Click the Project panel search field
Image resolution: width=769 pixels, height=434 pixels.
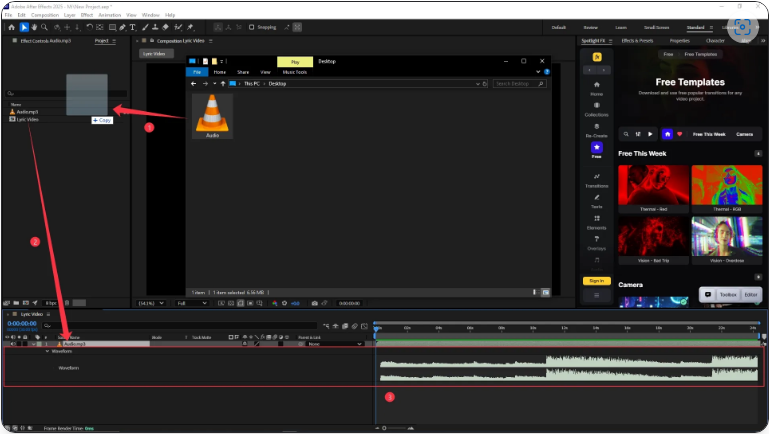click(67, 93)
